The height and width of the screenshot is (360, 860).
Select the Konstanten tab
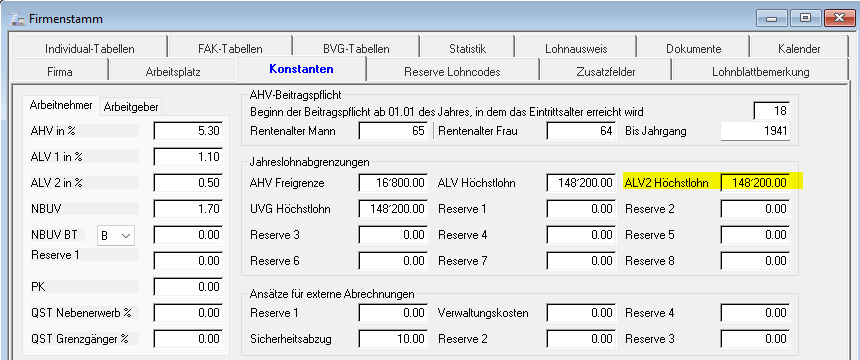coord(301,70)
